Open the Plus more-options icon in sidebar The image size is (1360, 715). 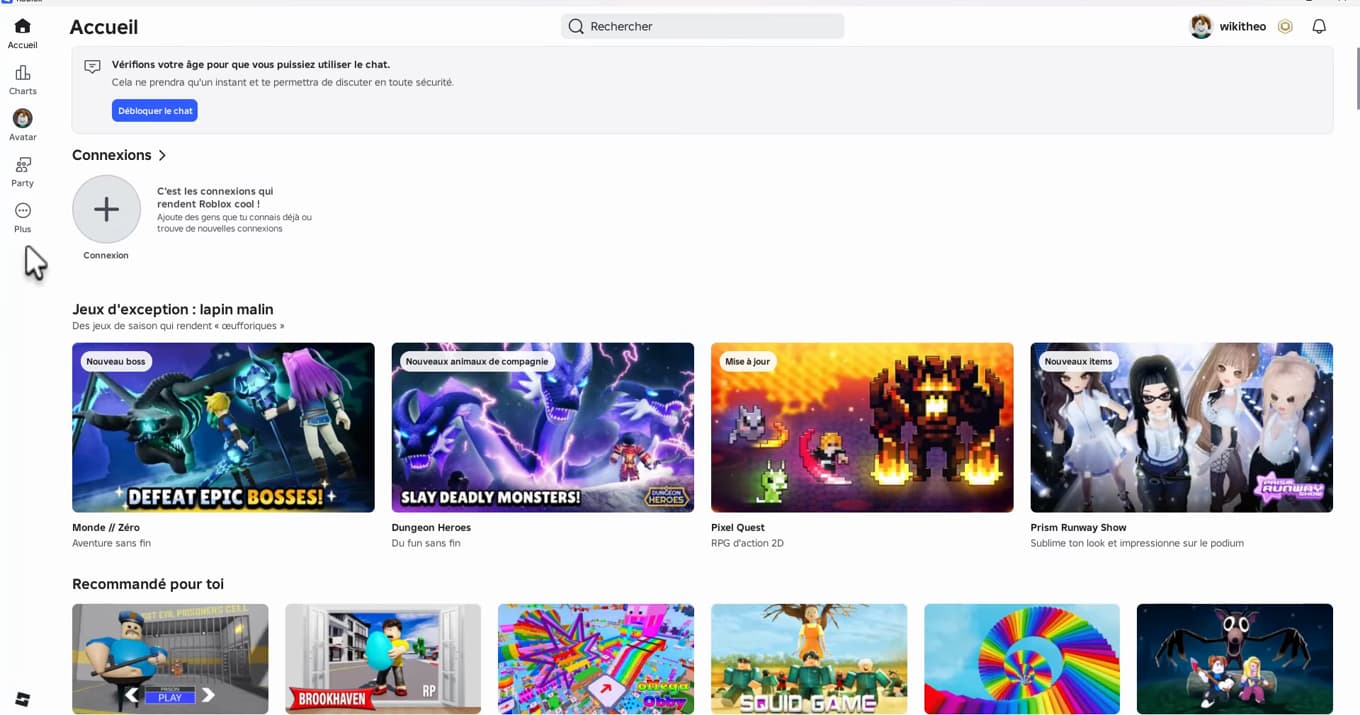[x=22, y=210]
